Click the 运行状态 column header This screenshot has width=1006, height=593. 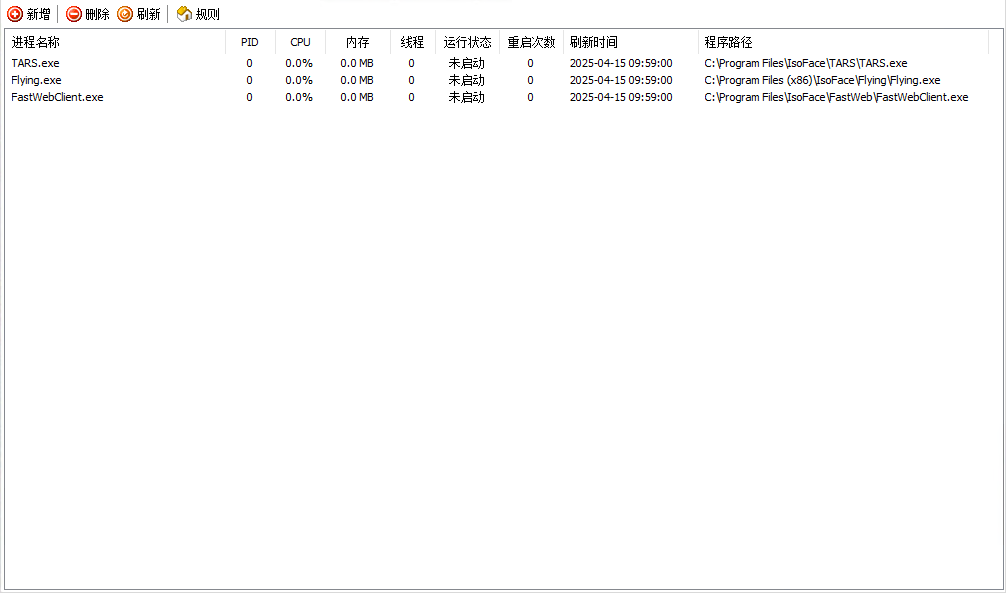pos(467,43)
